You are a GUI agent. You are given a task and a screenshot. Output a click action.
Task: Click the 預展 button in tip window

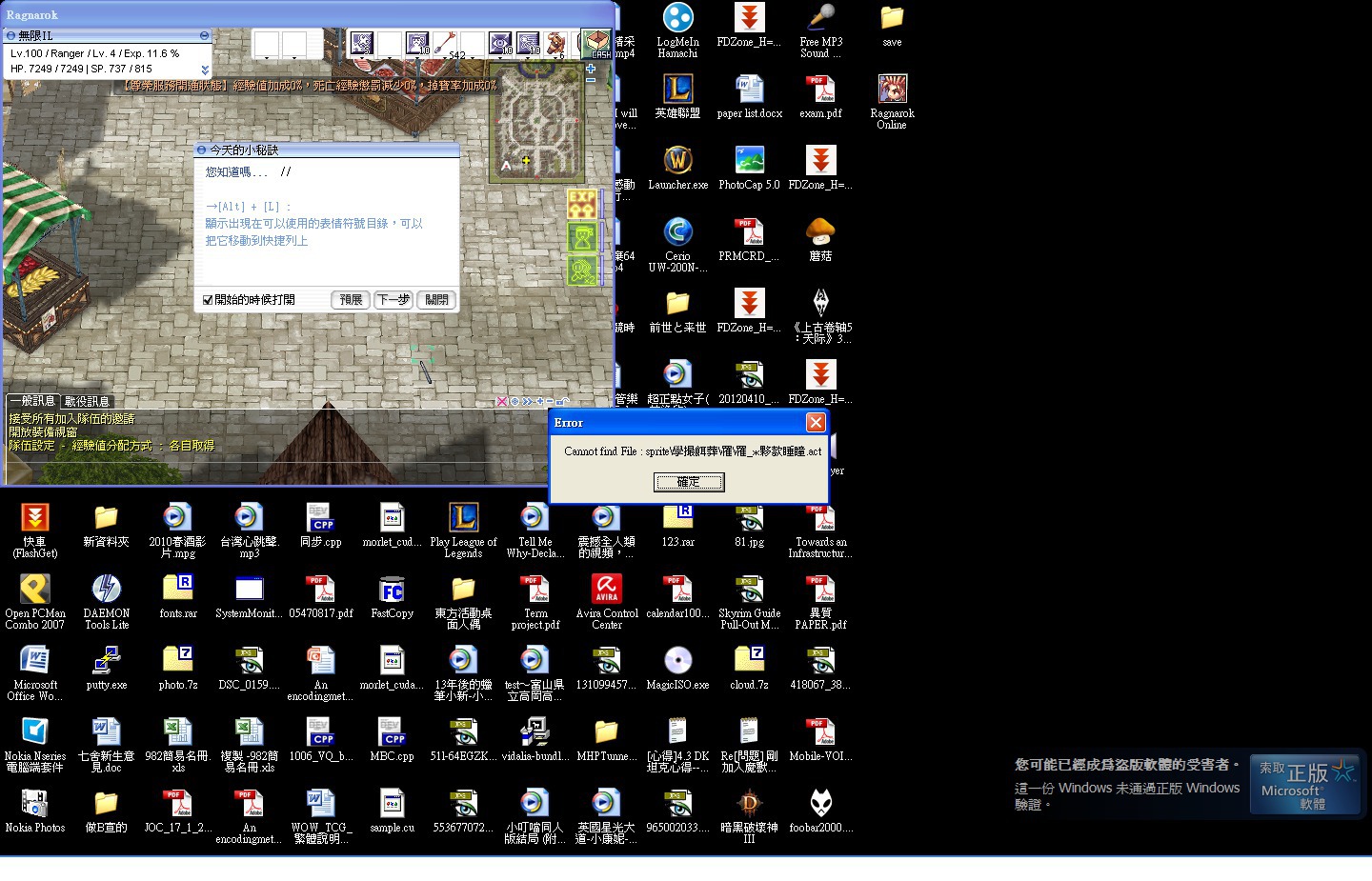coord(351,300)
